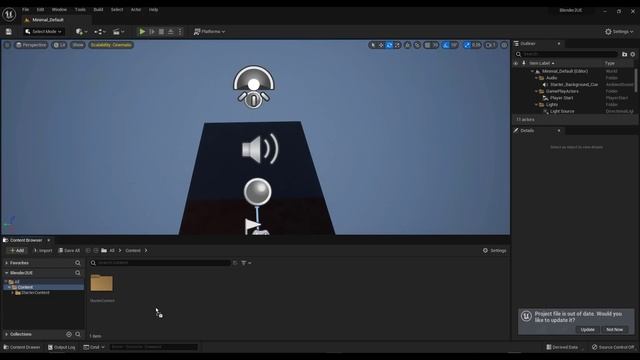Open the File menu
The width and height of the screenshot is (640, 360).
pos(25,9)
